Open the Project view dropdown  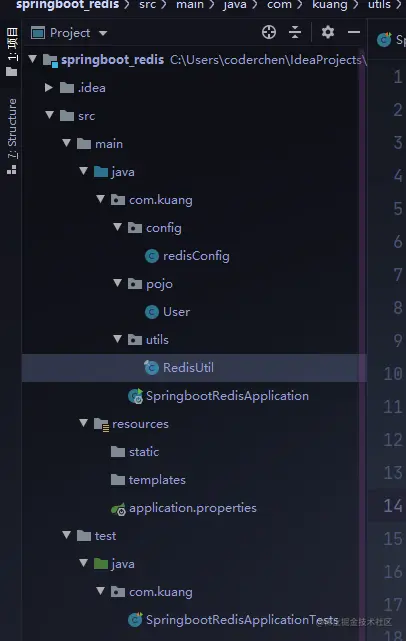(x=103, y=33)
